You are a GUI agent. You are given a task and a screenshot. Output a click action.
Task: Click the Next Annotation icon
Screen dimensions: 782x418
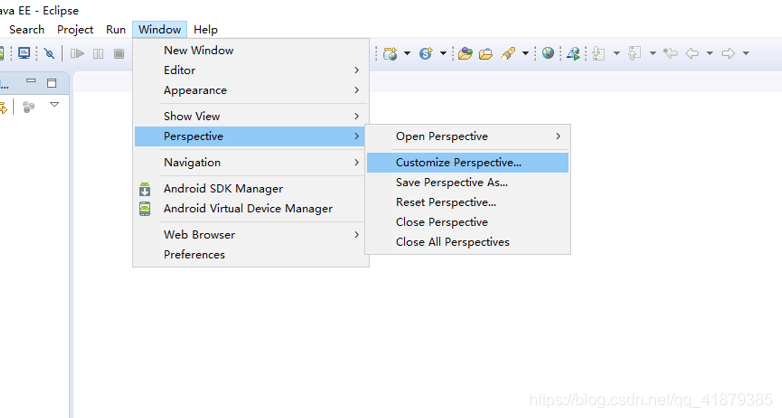[x=598, y=53]
